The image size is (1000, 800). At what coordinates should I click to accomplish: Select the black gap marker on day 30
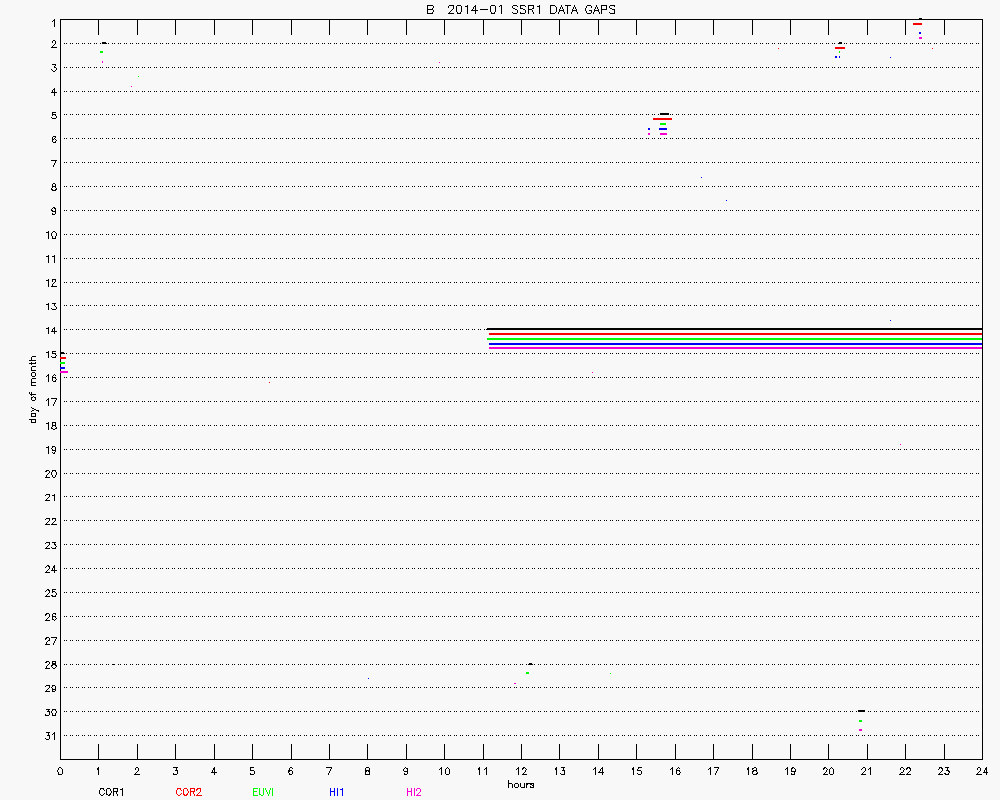click(861, 711)
